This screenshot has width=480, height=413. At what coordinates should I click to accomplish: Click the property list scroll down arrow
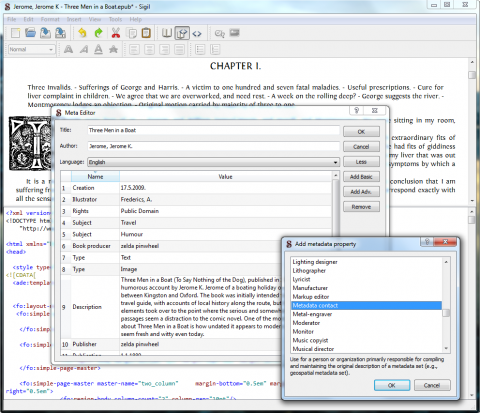pos(446,349)
